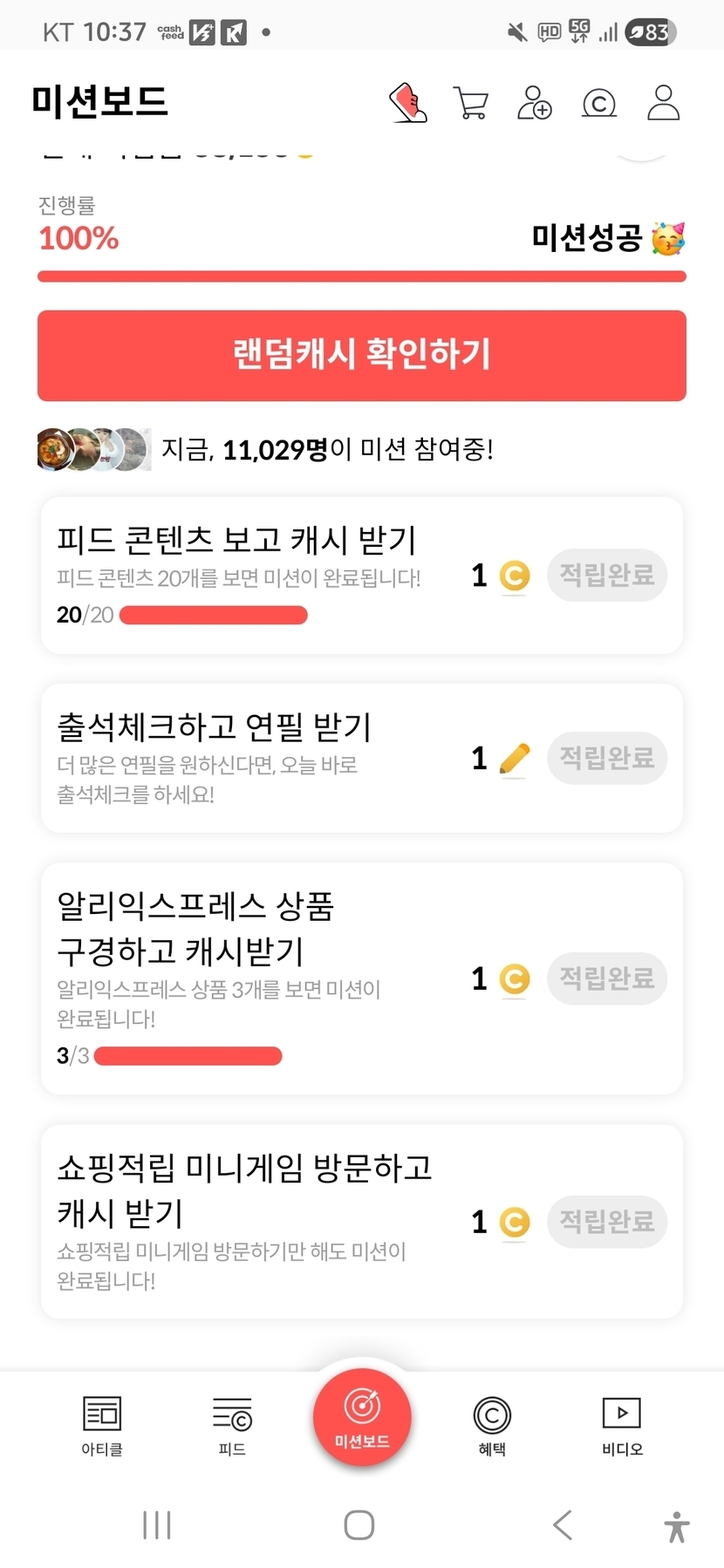Tap the participant profile thumbnails

(93, 449)
